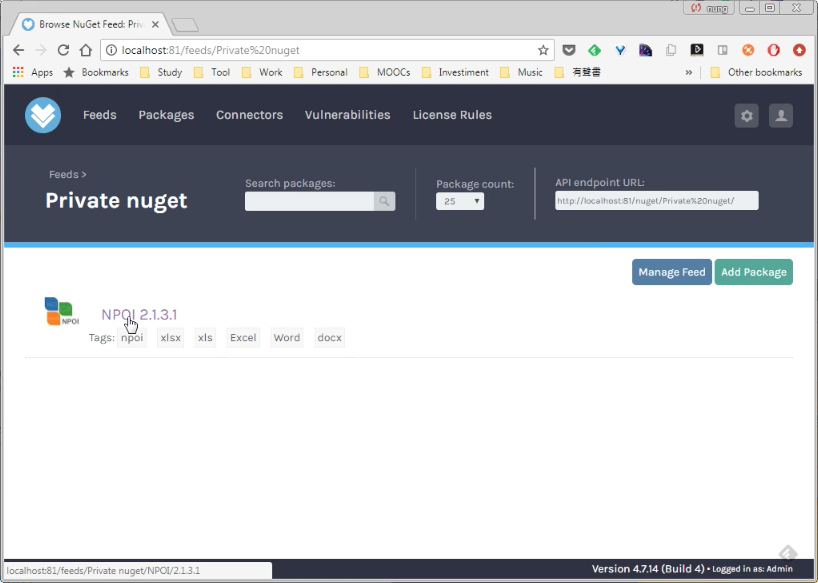
Task: Open the MOOCs bookmarks folder
Action: tap(385, 72)
